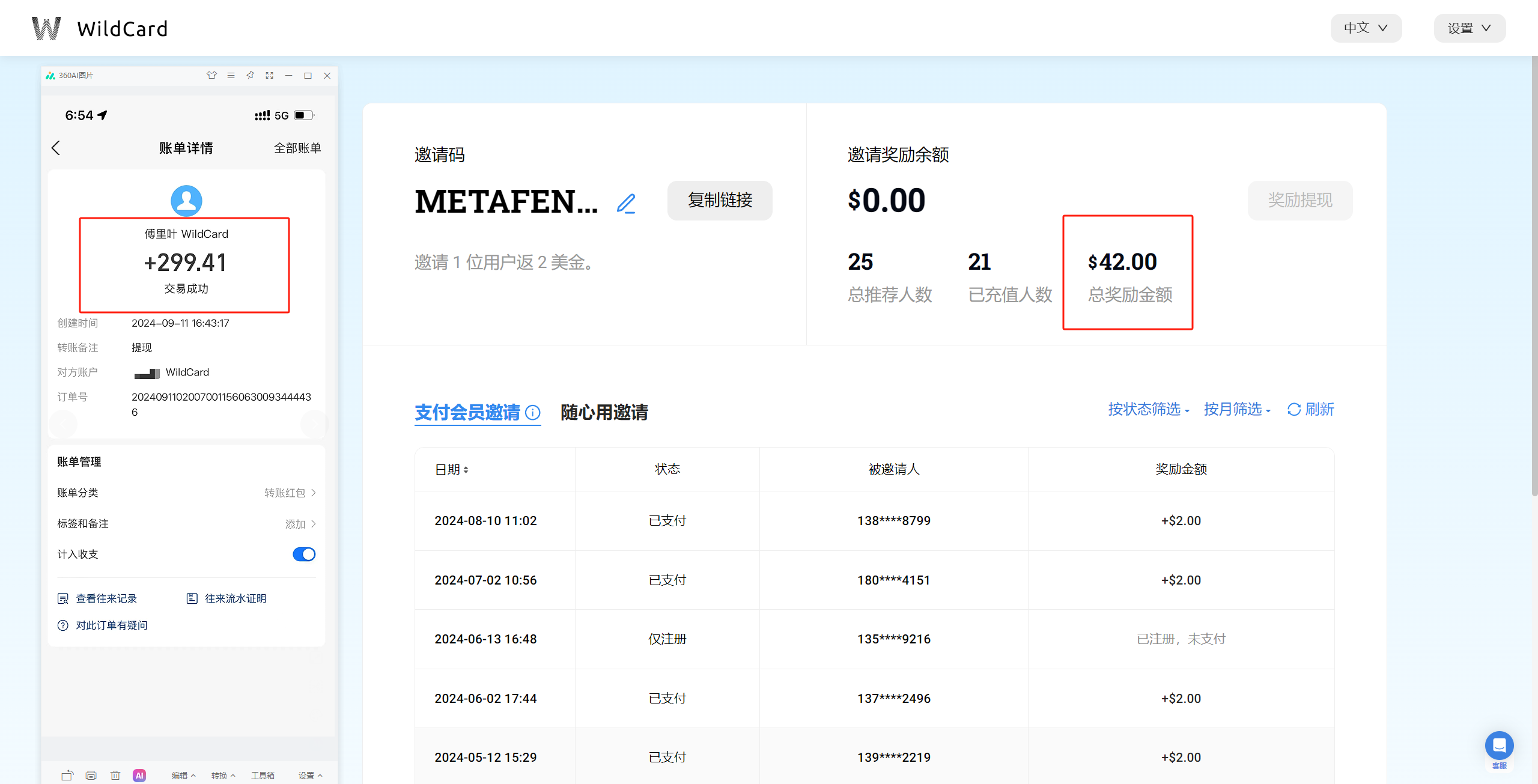The width and height of the screenshot is (1538, 784).
Task: Open the skin (shirt) icon in 360AI图片 window
Action: pyautogui.click(x=211, y=76)
